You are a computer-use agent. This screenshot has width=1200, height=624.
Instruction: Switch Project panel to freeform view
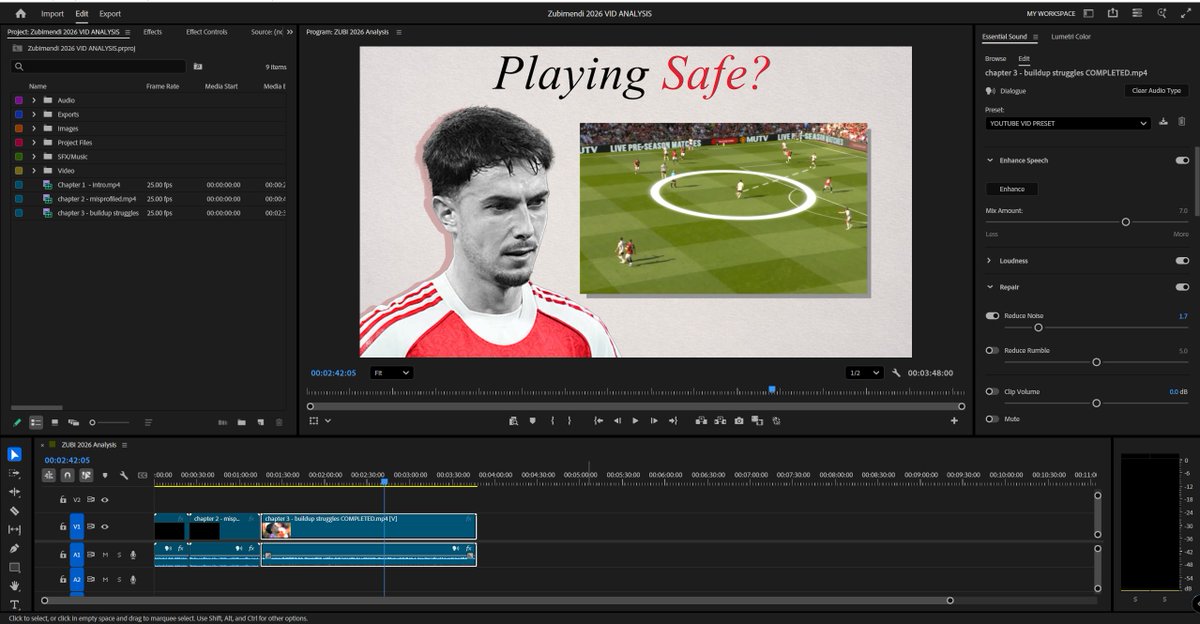(x=73, y=423)
